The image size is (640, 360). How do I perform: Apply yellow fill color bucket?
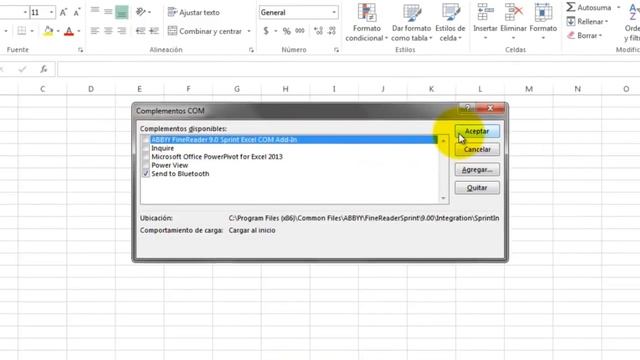pyautogui.click(x=48, y=31)
